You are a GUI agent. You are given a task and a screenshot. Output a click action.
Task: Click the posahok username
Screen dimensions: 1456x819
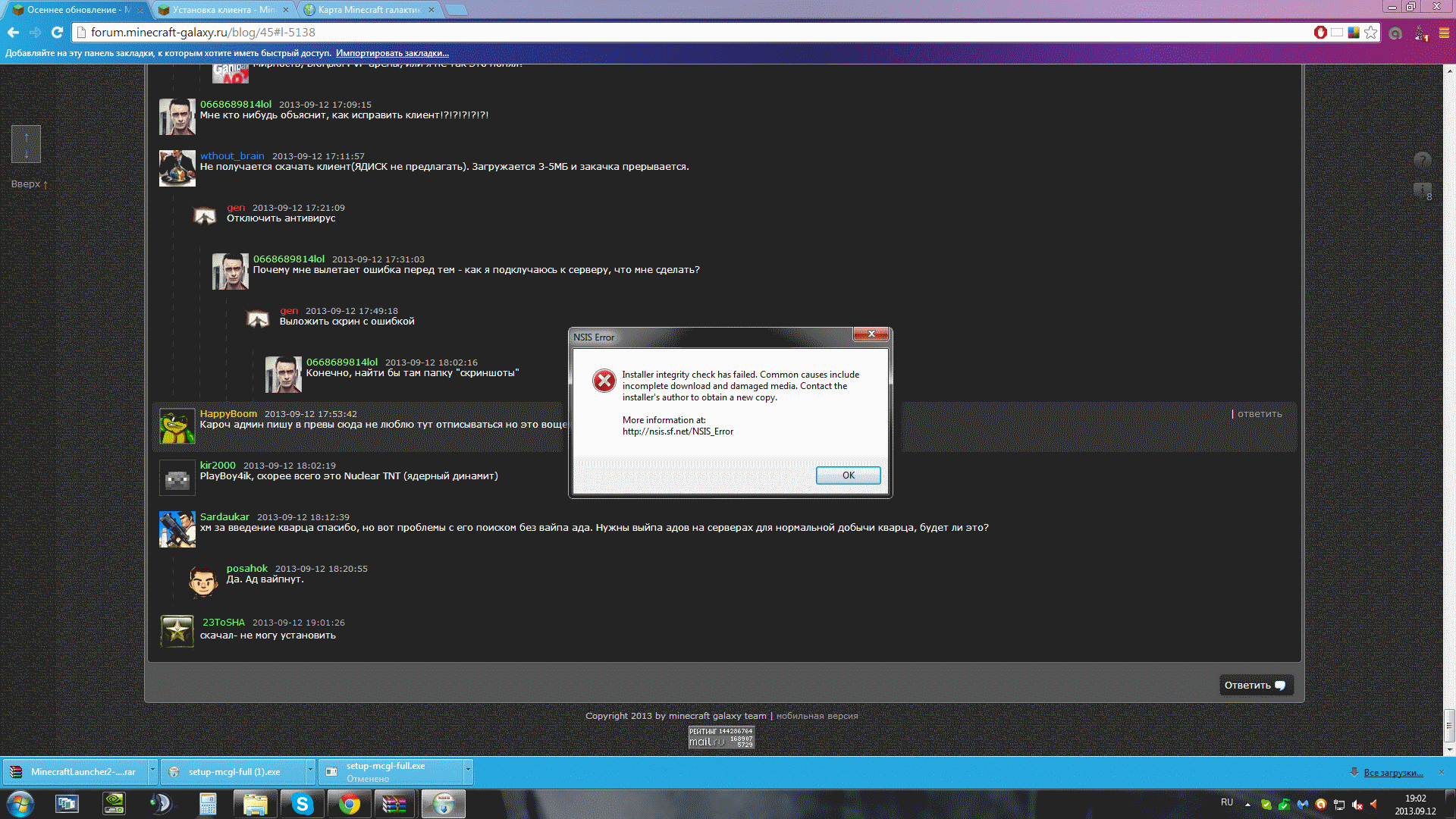click(x=247, y=568)
